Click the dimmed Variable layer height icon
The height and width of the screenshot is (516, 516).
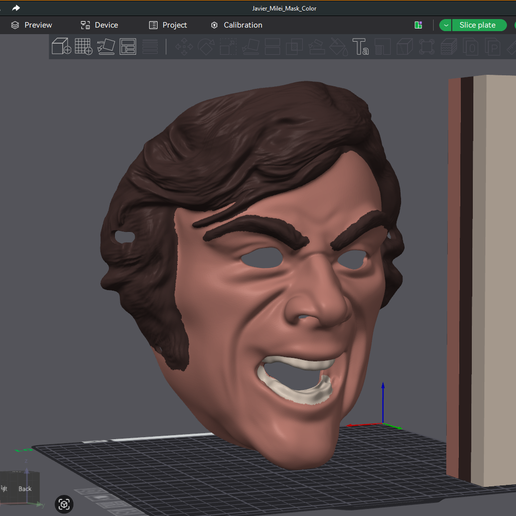pos(150,46)
